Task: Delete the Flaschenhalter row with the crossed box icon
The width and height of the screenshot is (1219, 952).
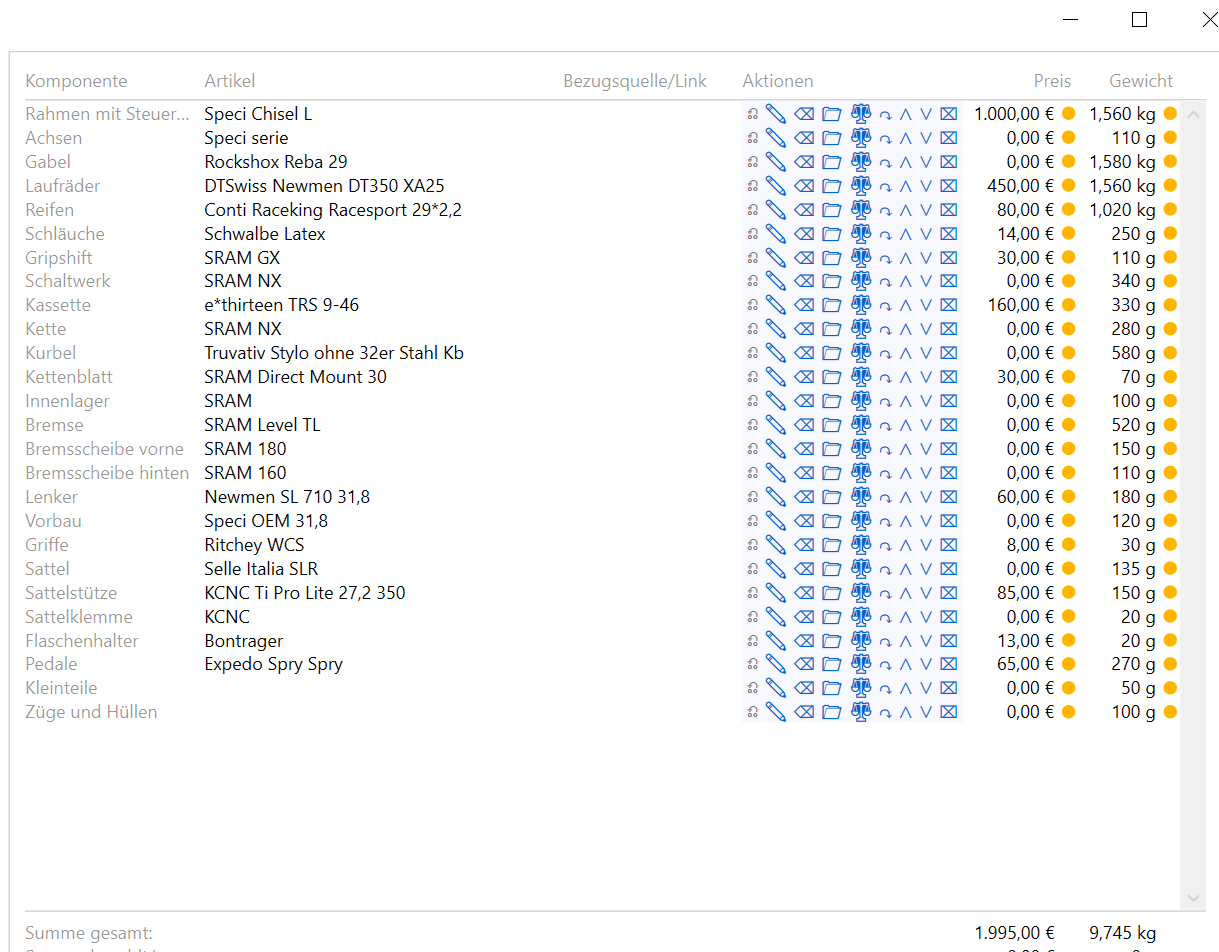Action: 949,641
